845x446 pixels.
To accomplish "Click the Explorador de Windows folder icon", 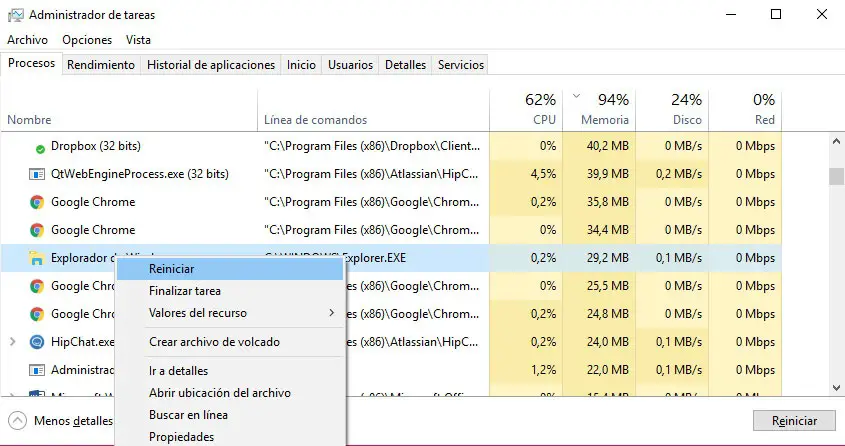I will pyautogui.click(x=37, y=258).
